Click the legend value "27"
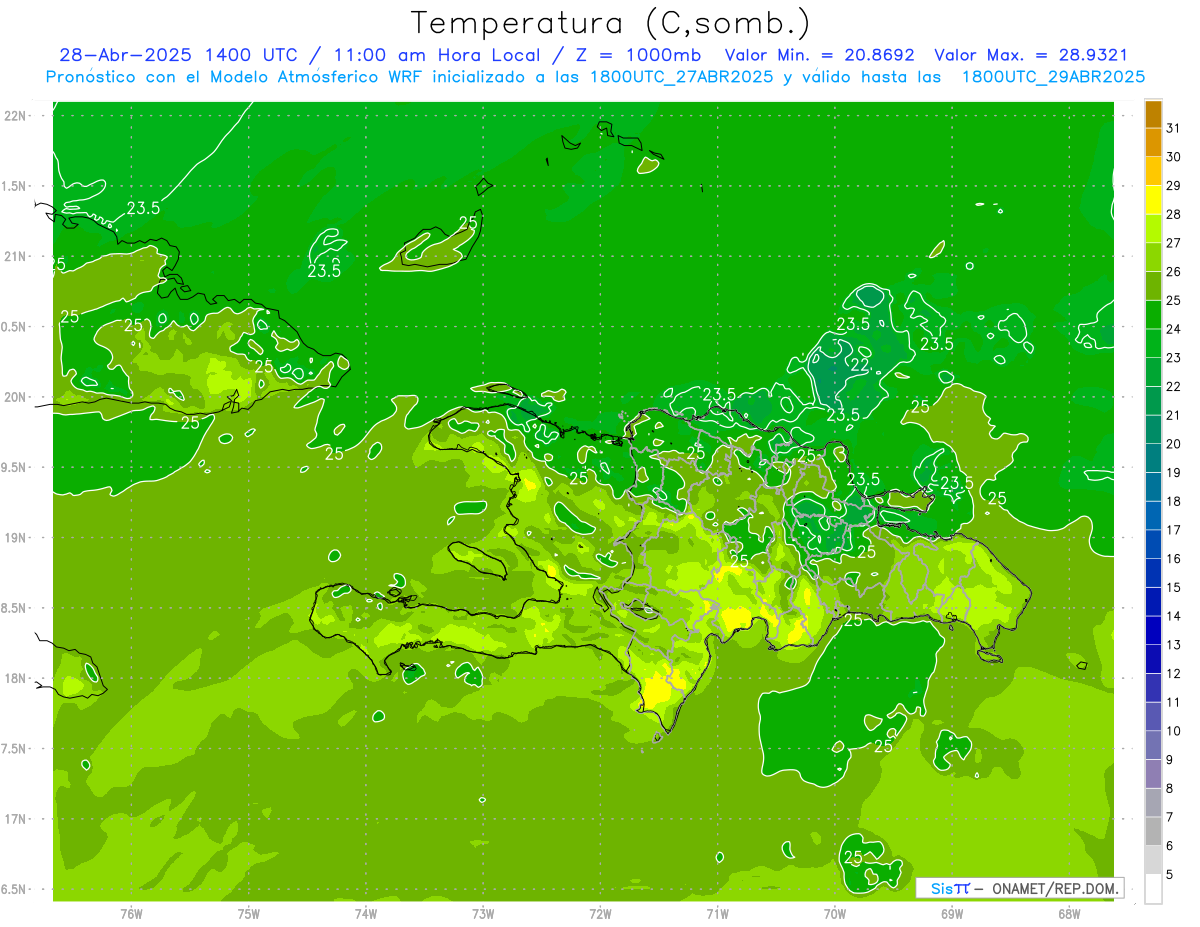 click(1173, 243)
